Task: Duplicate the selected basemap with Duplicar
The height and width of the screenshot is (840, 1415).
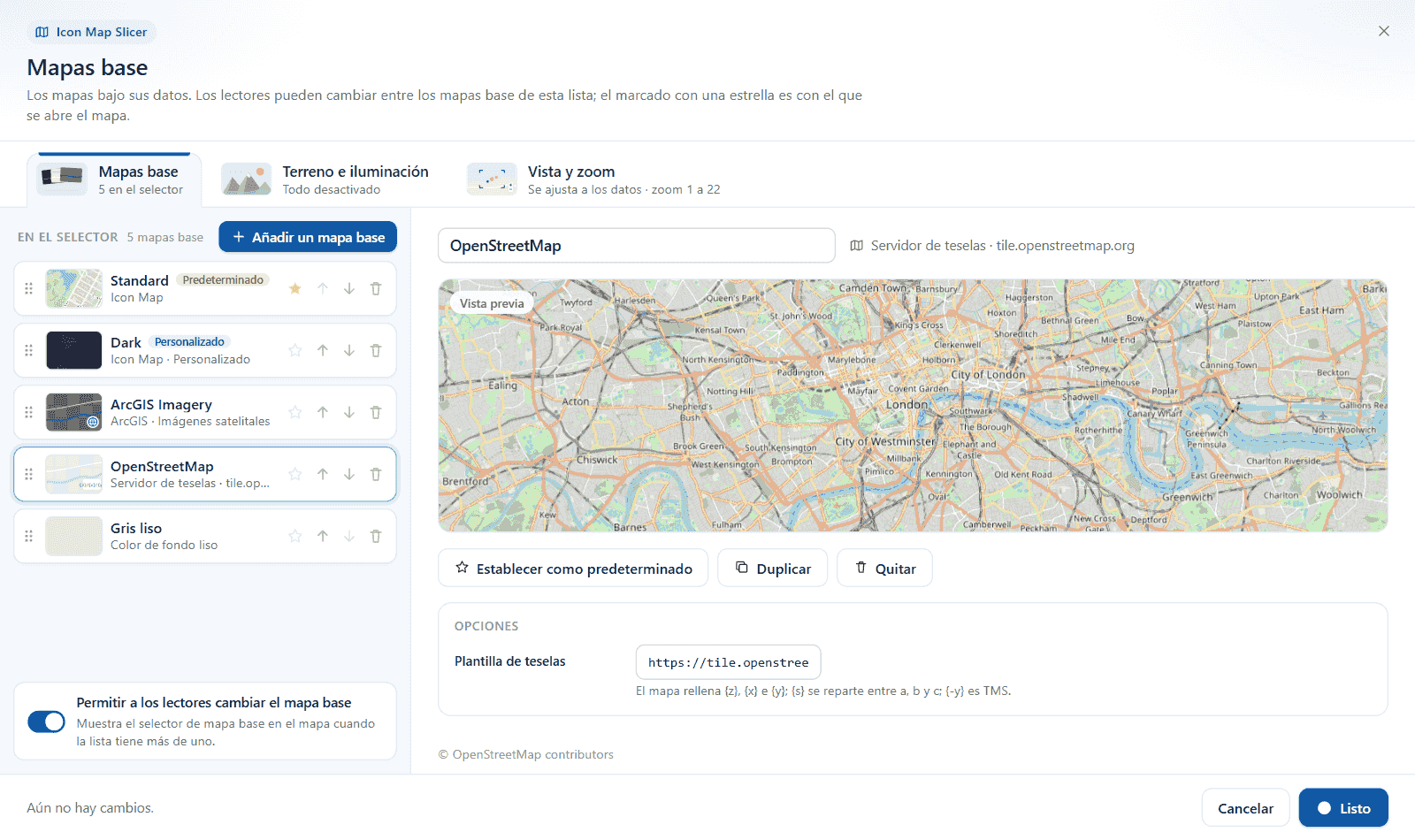Action: click(773, 568)
